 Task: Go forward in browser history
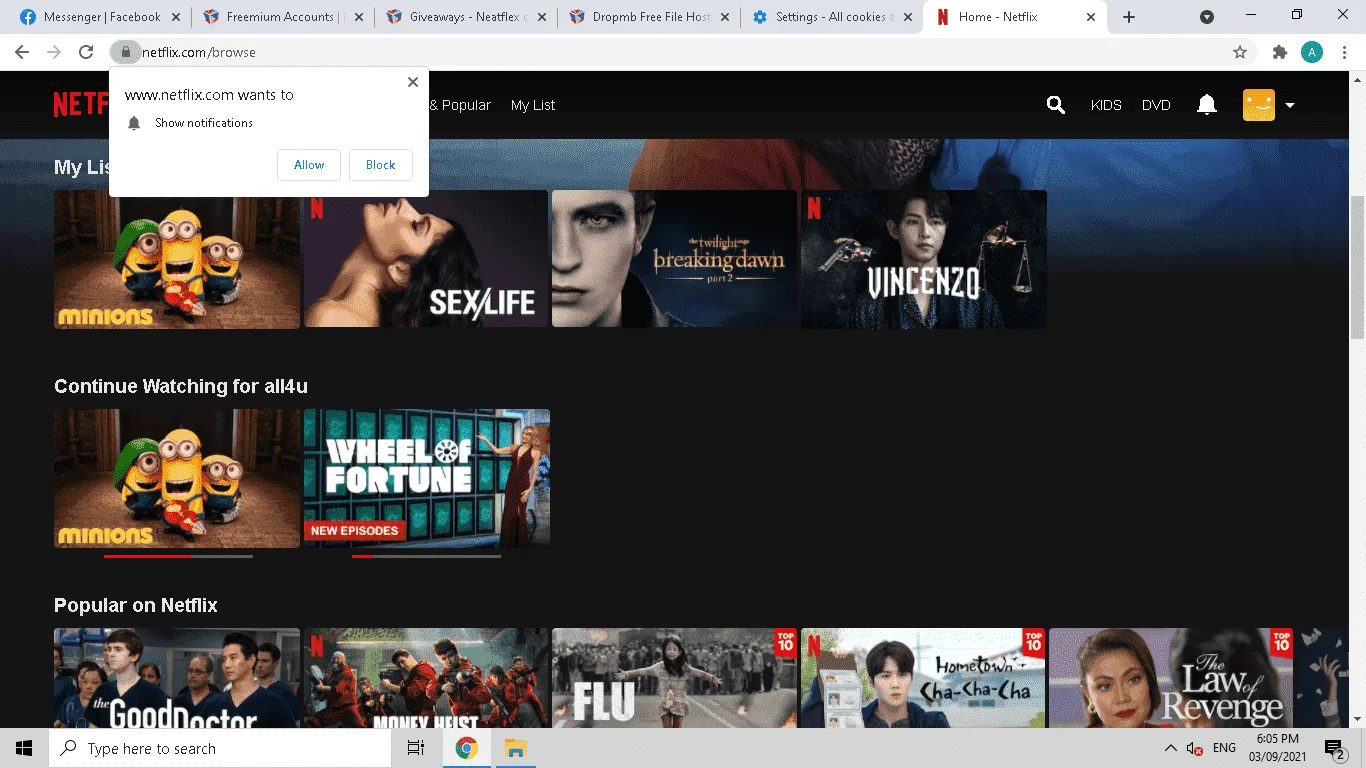[x=54, y=52]
